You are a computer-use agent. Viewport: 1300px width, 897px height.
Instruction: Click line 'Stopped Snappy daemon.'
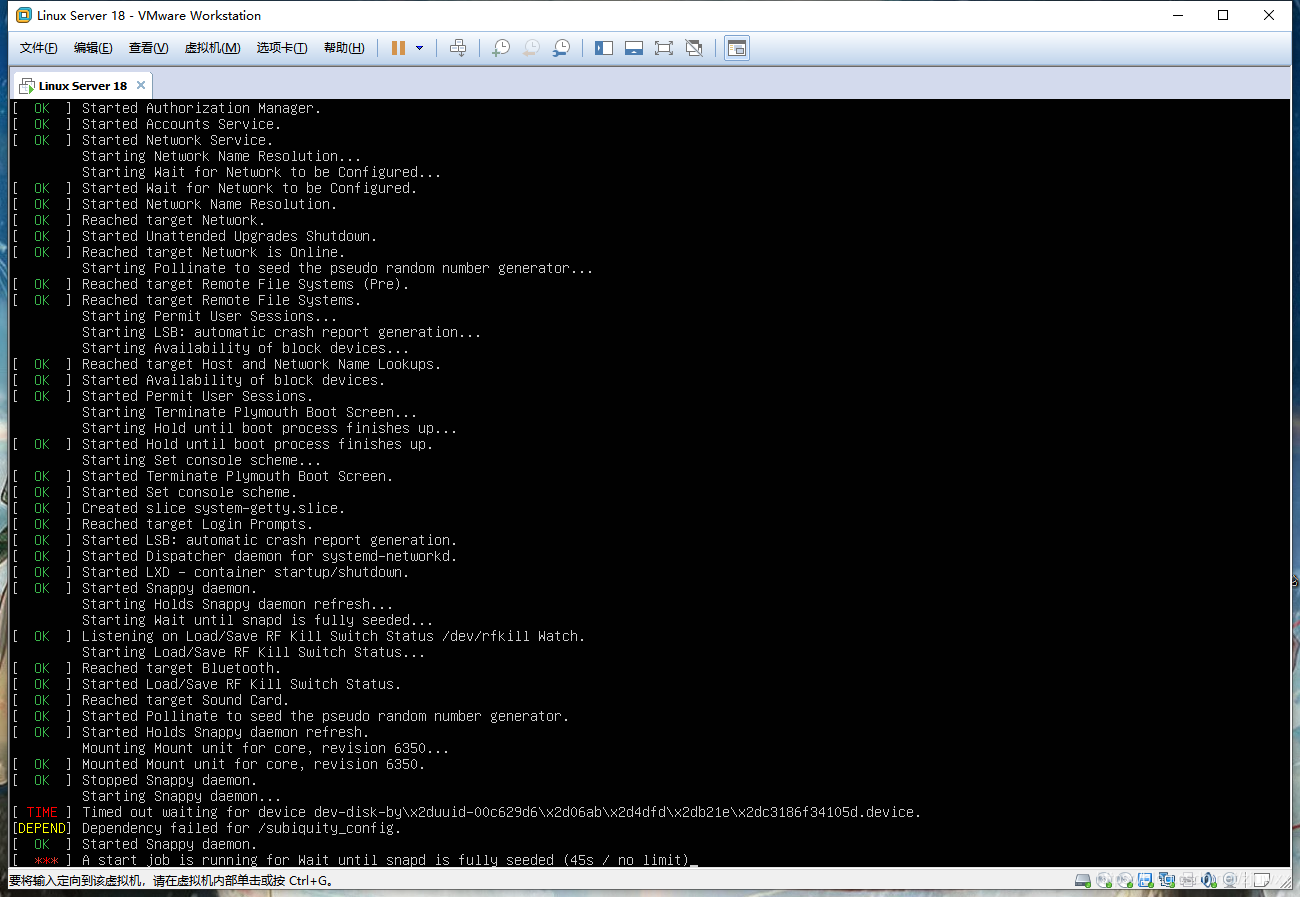coord(169,780)
